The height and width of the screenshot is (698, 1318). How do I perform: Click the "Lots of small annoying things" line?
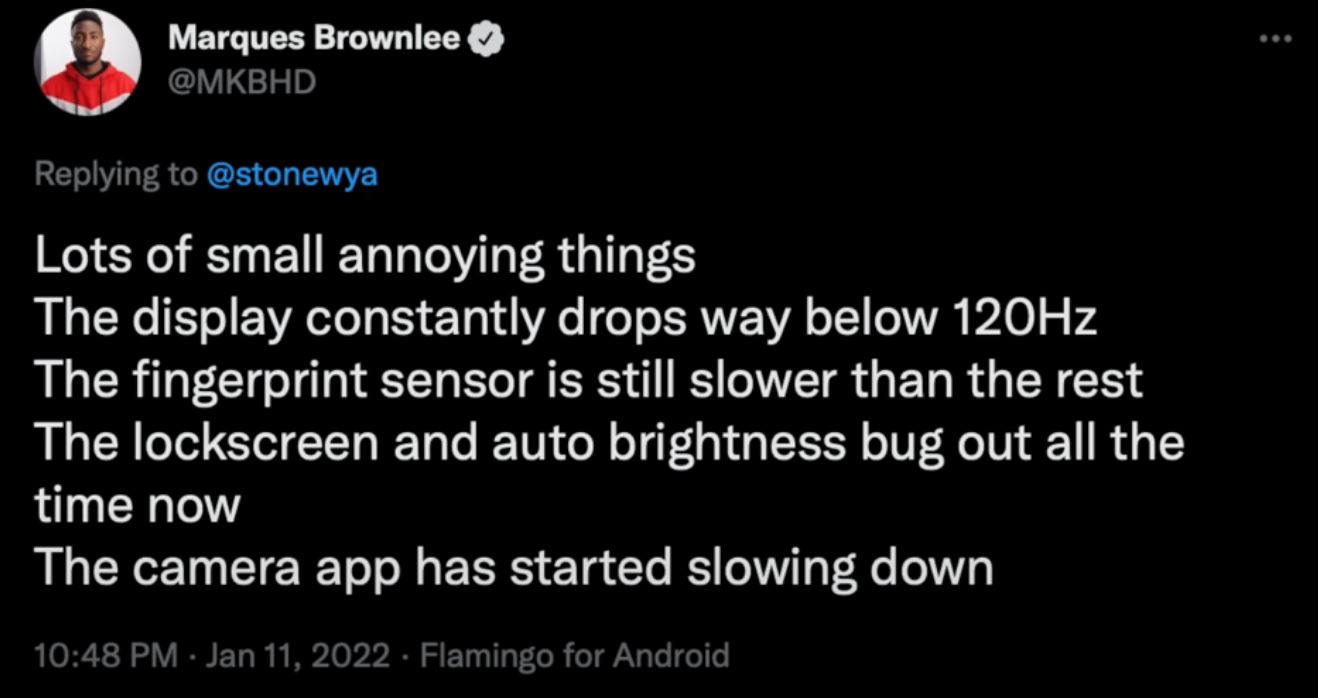point(365,258)
